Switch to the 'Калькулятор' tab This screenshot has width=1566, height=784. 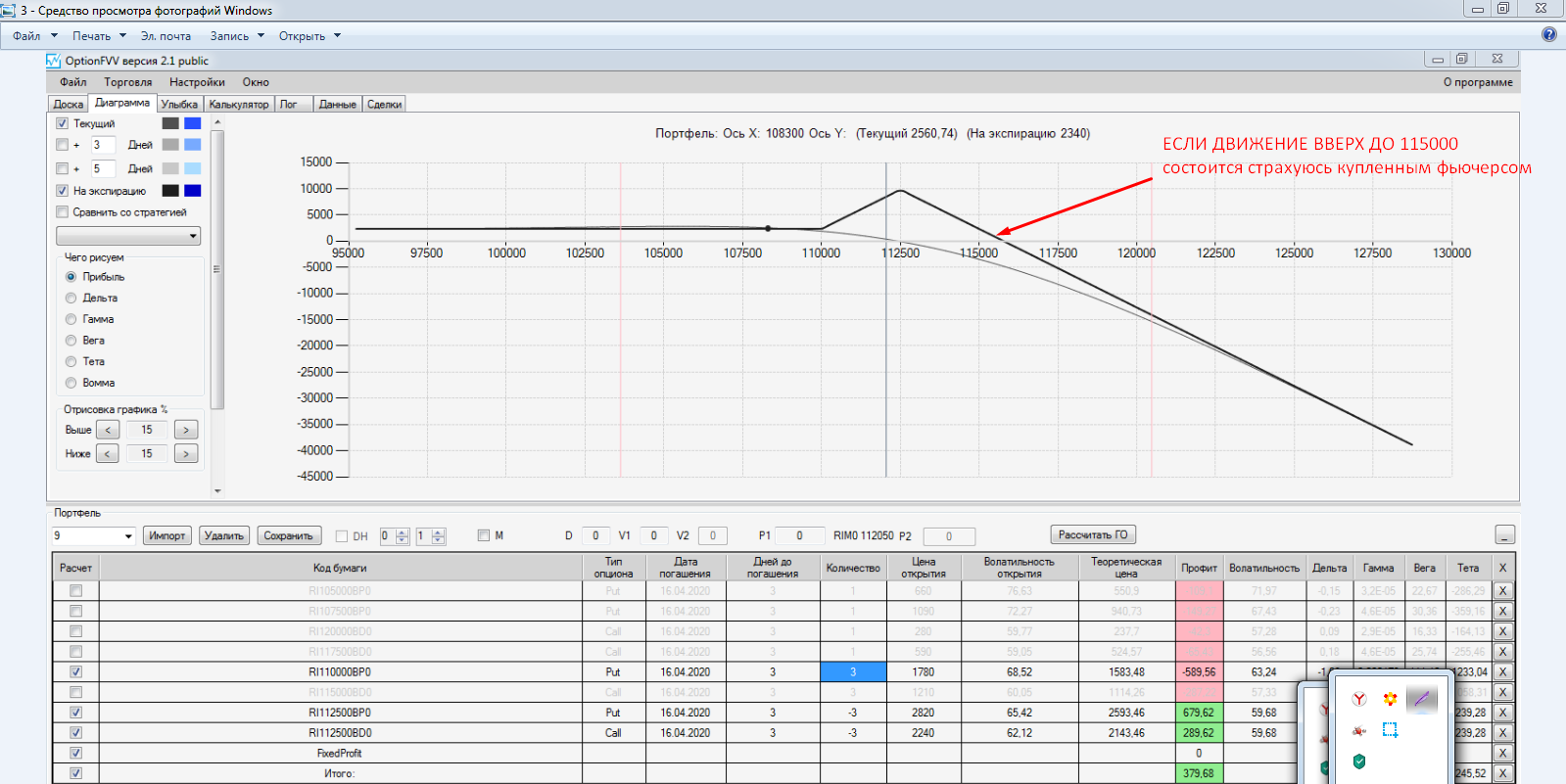[239, 104]
